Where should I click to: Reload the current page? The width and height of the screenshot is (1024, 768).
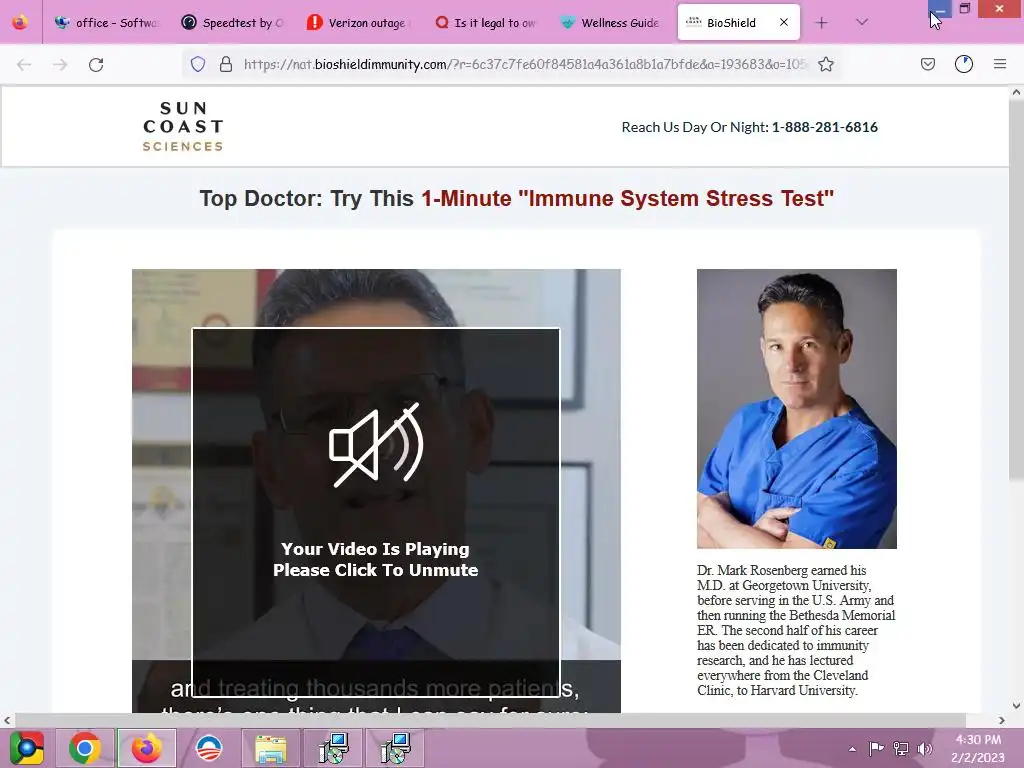(x=96, y=64)
